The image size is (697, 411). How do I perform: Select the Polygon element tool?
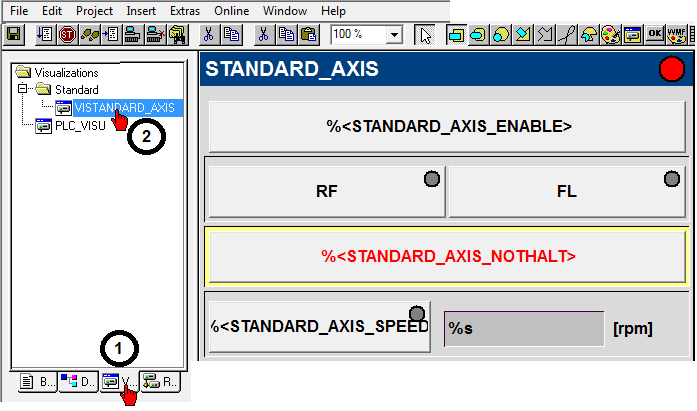click(523, 35)
